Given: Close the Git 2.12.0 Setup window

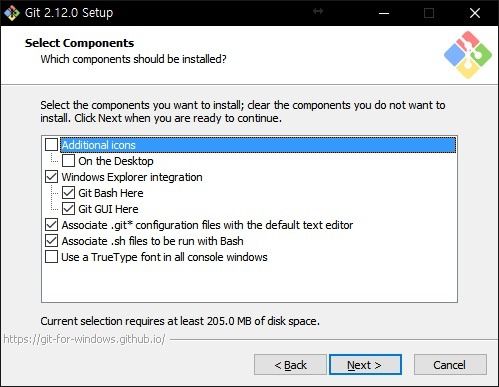Looking at the screenshot, I should click(x=475, y=13).
